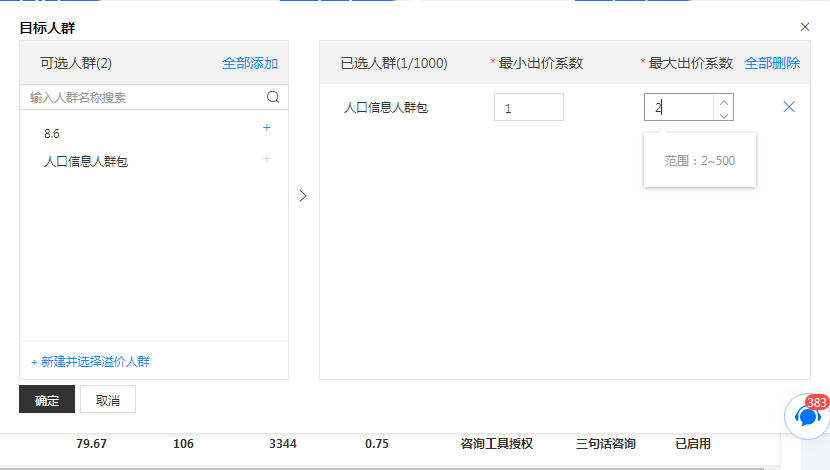Click the search magnifier icon
The height and width of the screenshot is (470, 830).
click(x=273, y=97)
